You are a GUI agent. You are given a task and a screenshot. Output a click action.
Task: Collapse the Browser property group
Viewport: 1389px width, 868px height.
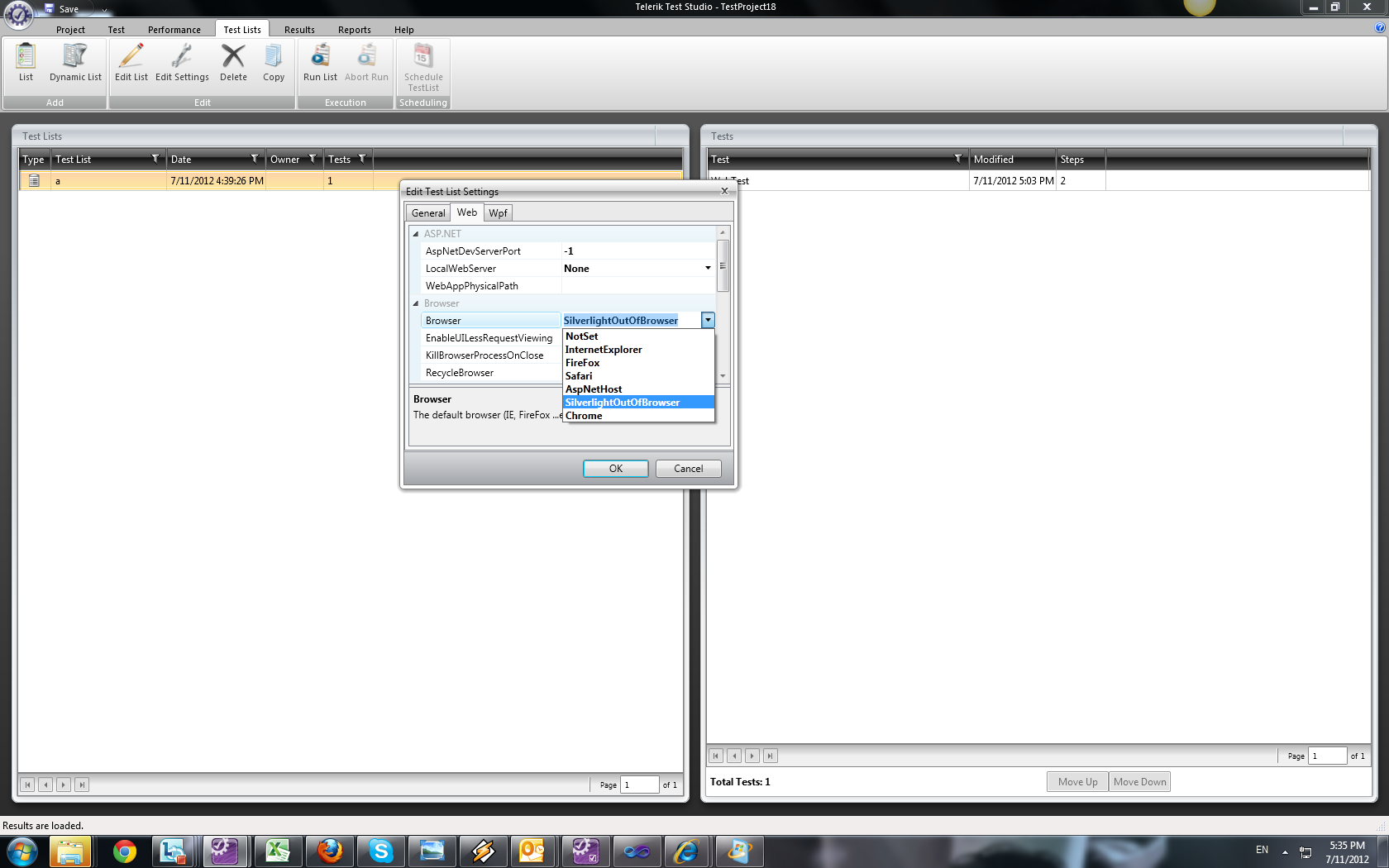click(x=416, y=303)
